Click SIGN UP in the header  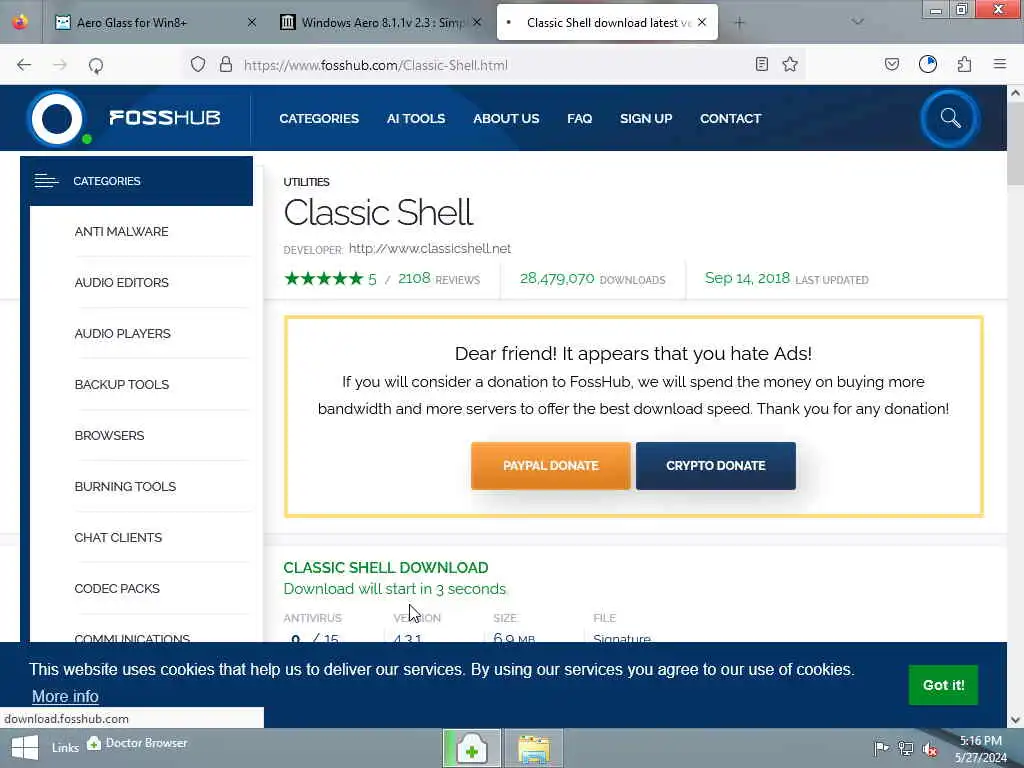tap(646, 118)
